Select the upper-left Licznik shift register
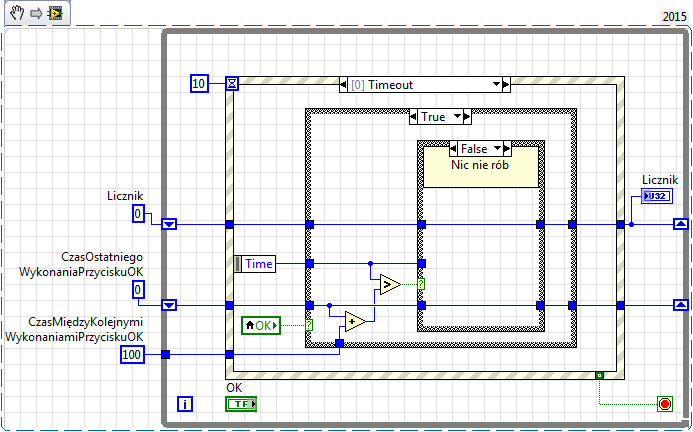The width and height of the screenshot is (693, 432). pyautogui.click(x=169, y=225)
